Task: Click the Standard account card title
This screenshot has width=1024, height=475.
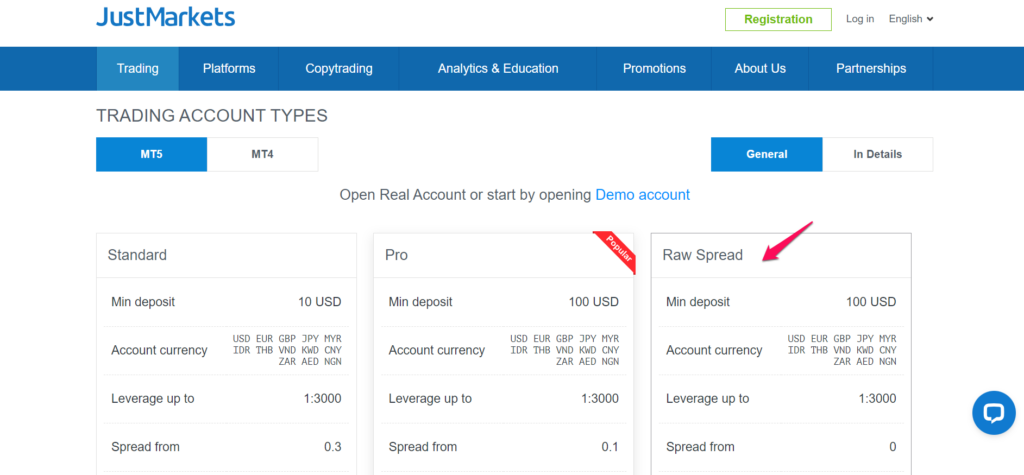Action: click(137, 255)
